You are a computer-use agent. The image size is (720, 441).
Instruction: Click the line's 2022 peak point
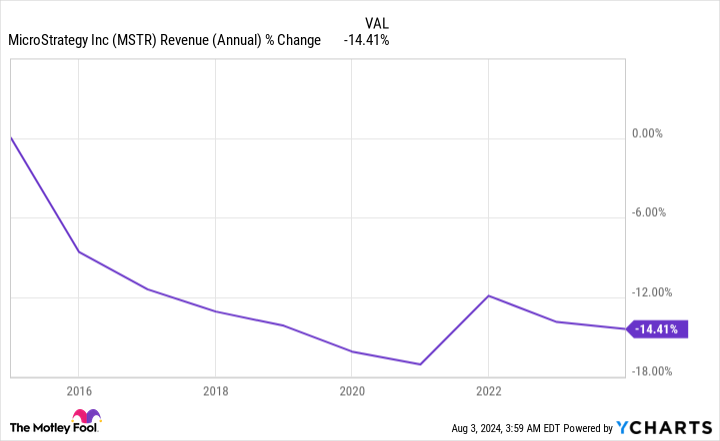(x=489, y=295)
